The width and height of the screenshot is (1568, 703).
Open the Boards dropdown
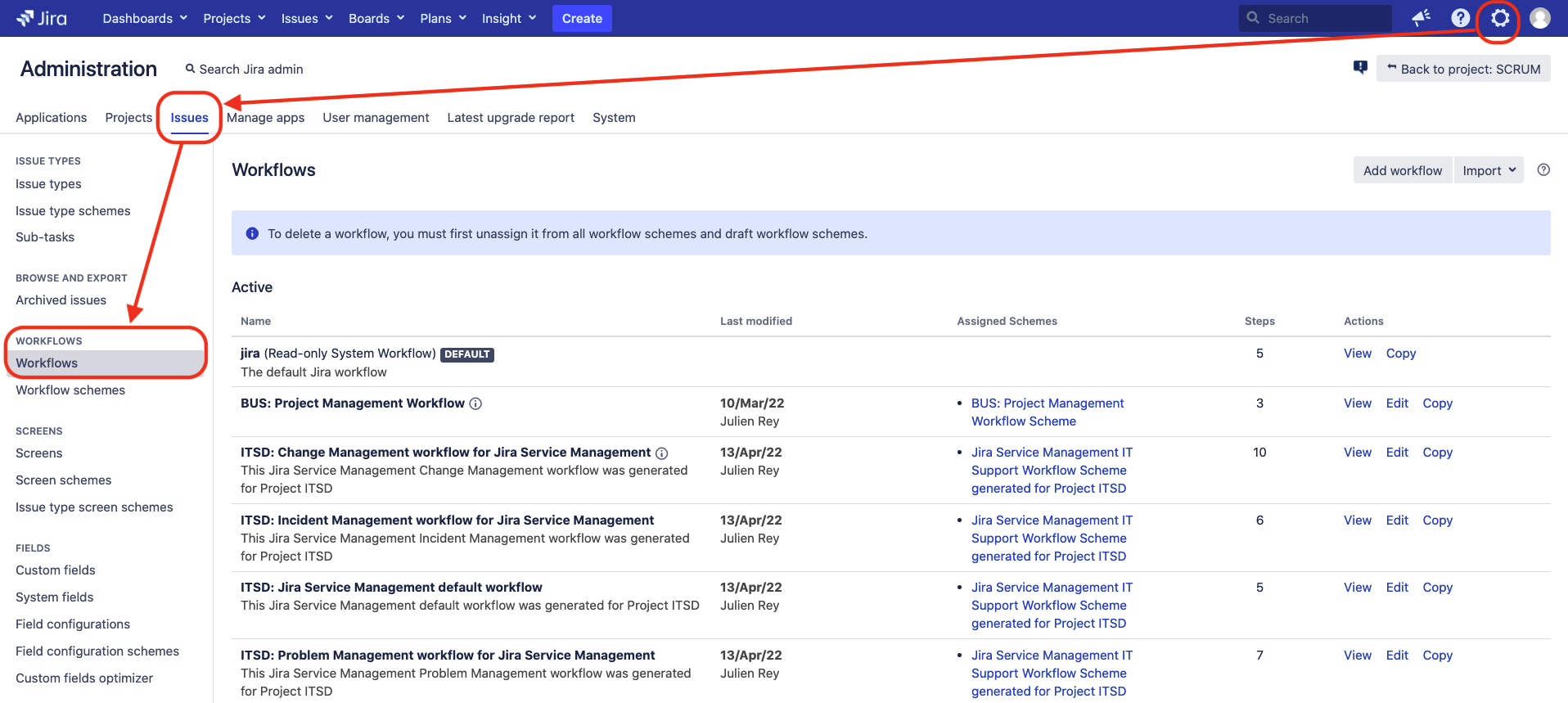[x=376, y=18]
